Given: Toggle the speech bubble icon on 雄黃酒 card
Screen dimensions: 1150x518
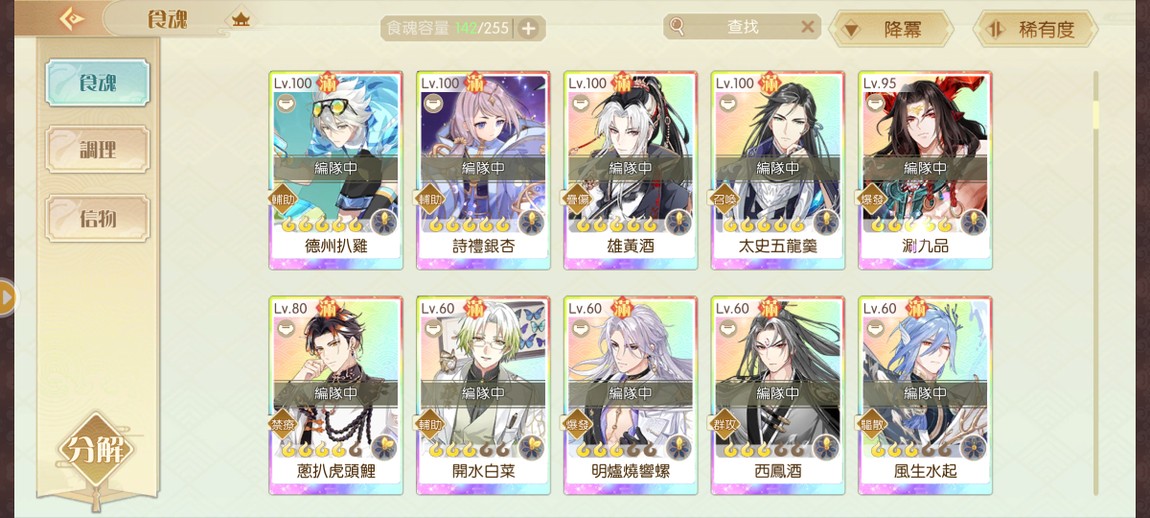Looking at the screenshot, I should click(x=579, y=103).
